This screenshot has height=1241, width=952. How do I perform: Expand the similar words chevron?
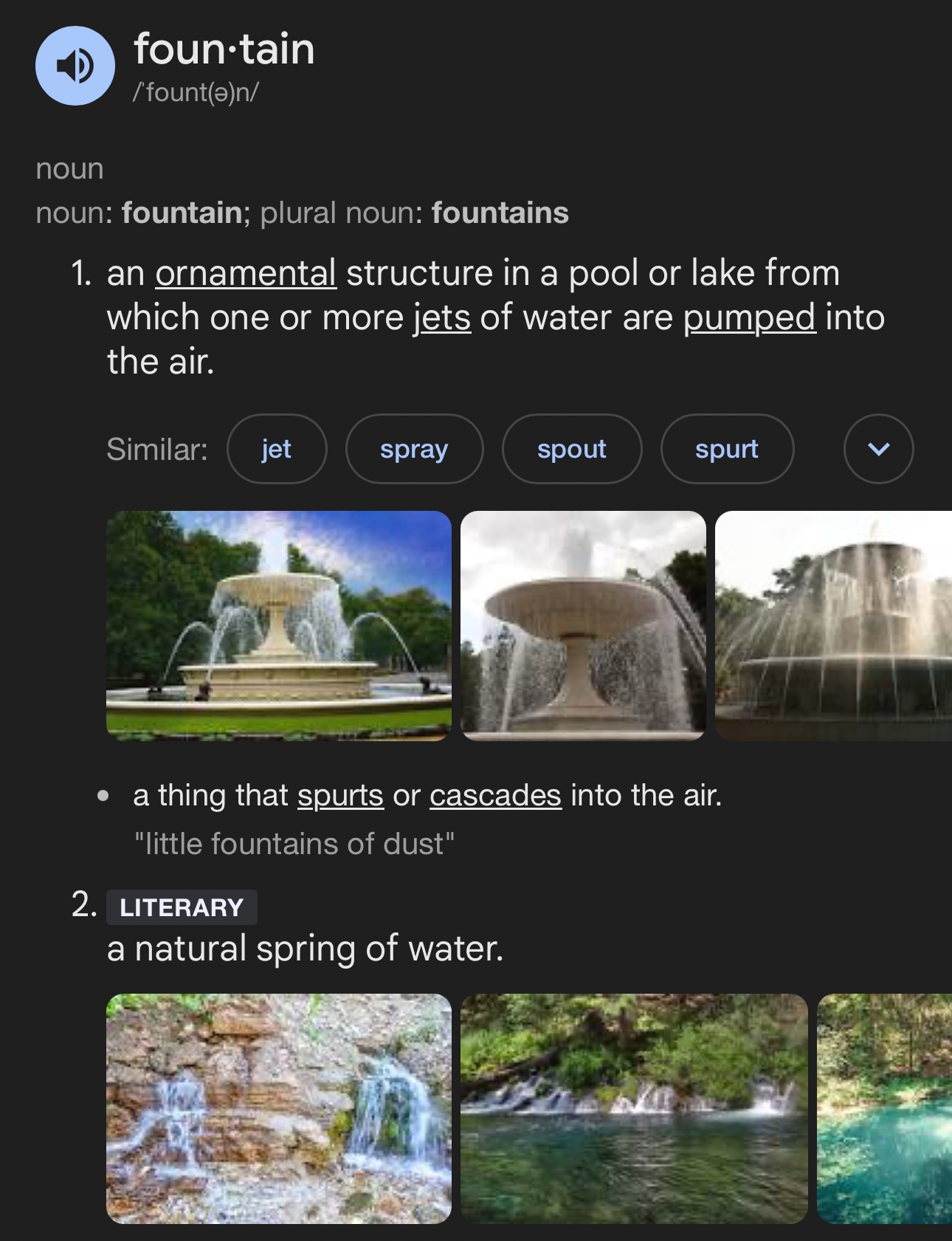click(x=878, y=449)
